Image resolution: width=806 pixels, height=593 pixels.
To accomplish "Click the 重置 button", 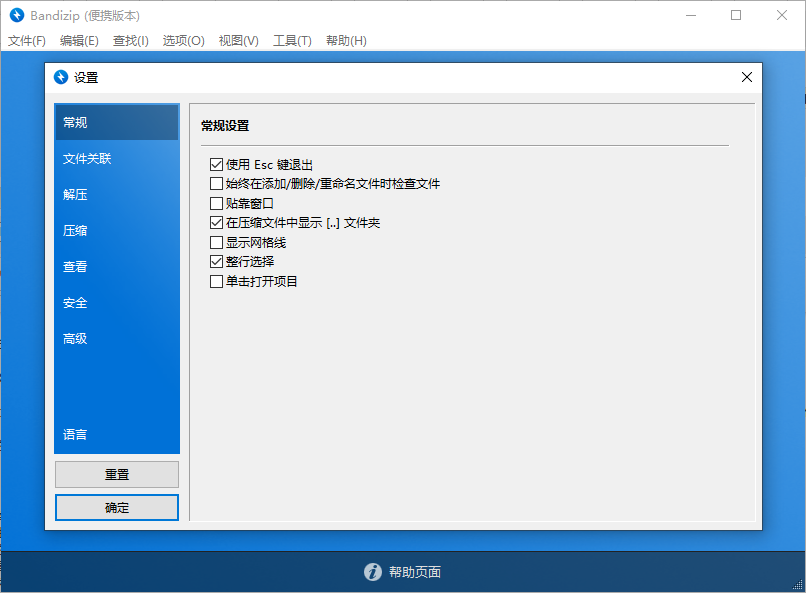I will 117,474.
